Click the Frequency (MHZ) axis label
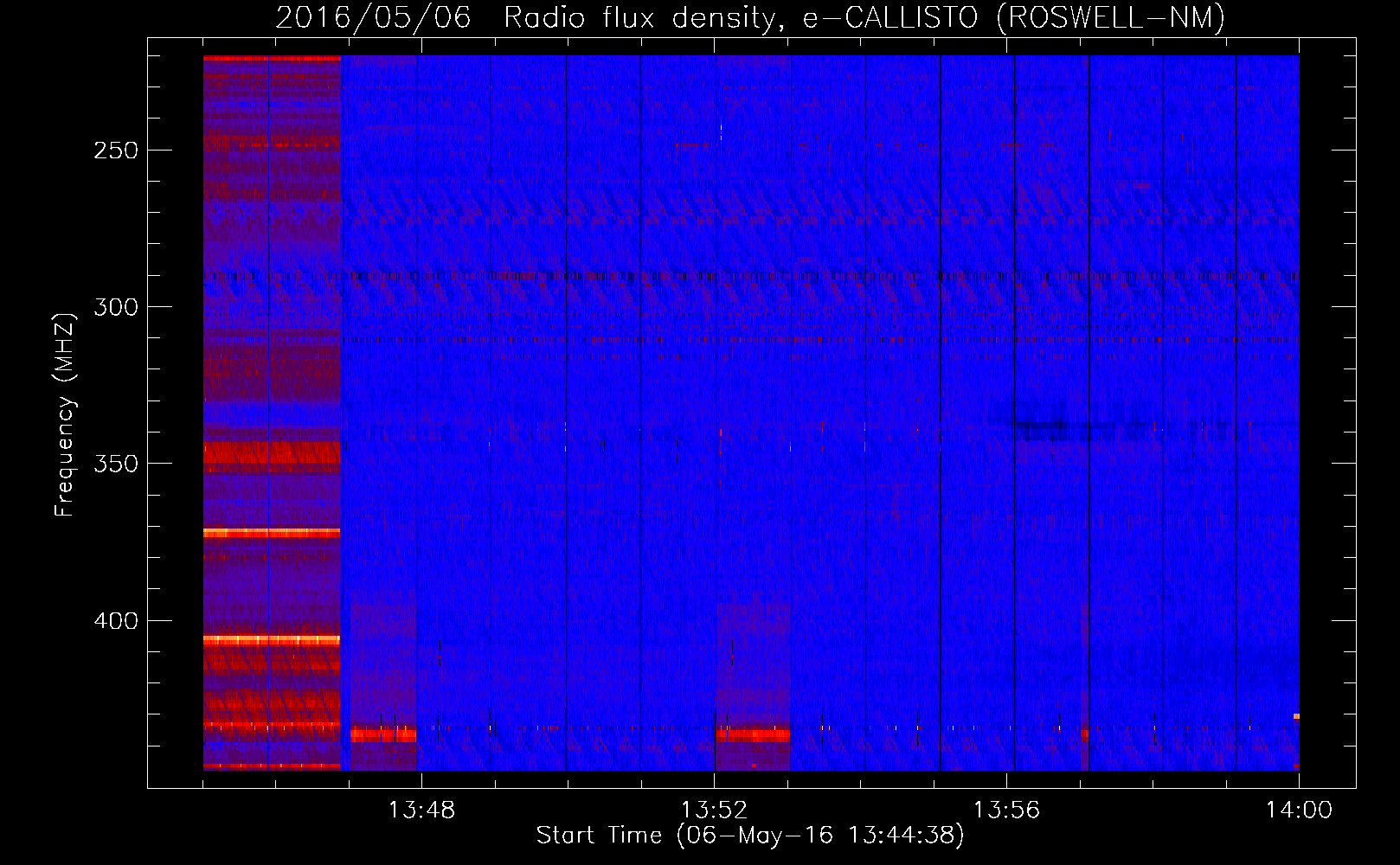1400x865 pixels. pos(65,415)
